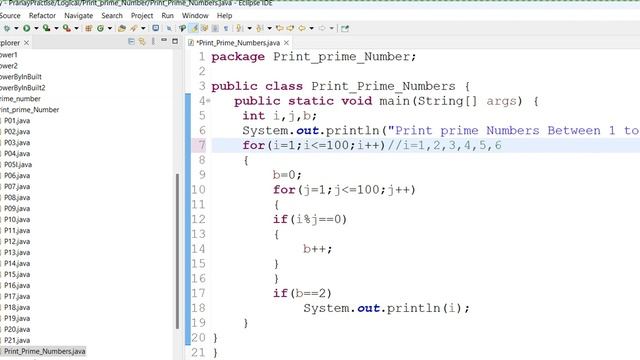
Task: Open the Refactor menu
Action: (42, 16)
